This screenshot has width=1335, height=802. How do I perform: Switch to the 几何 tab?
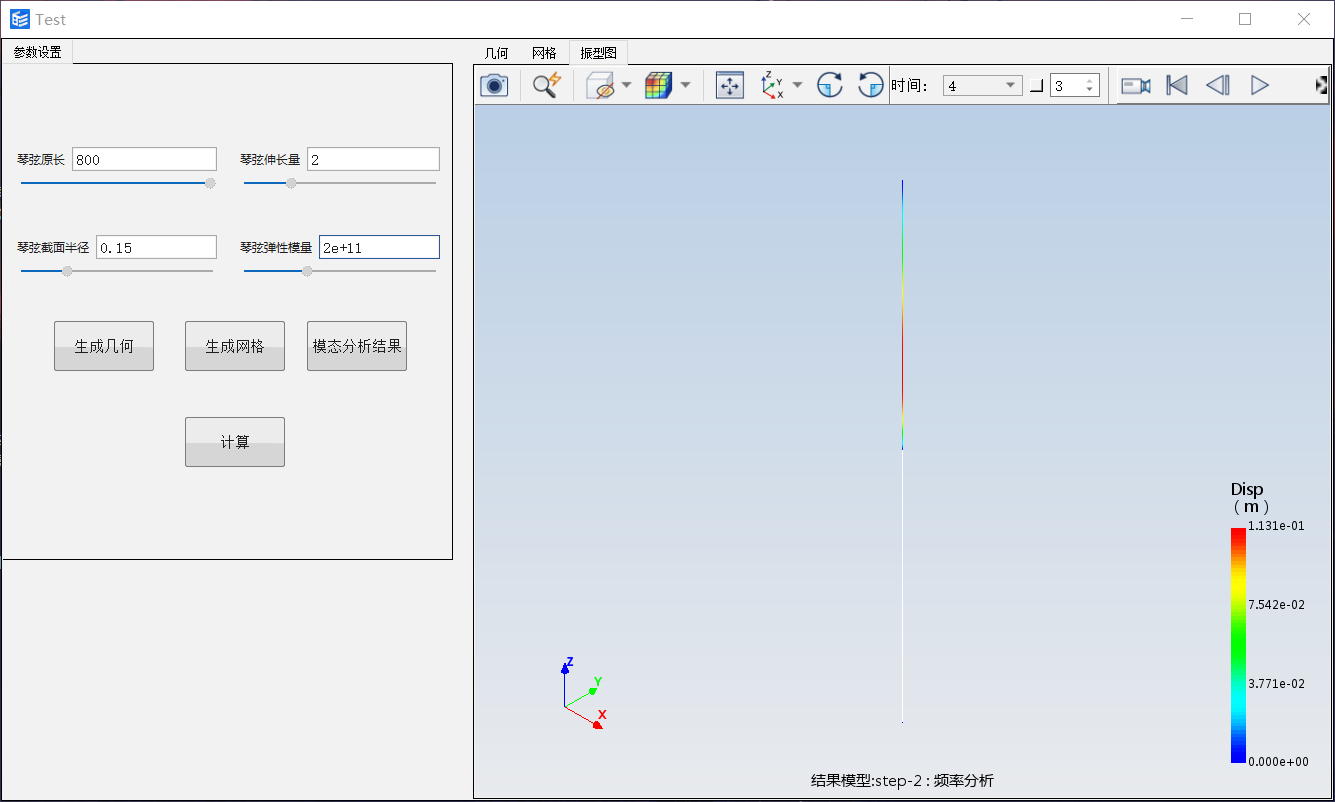496,53
